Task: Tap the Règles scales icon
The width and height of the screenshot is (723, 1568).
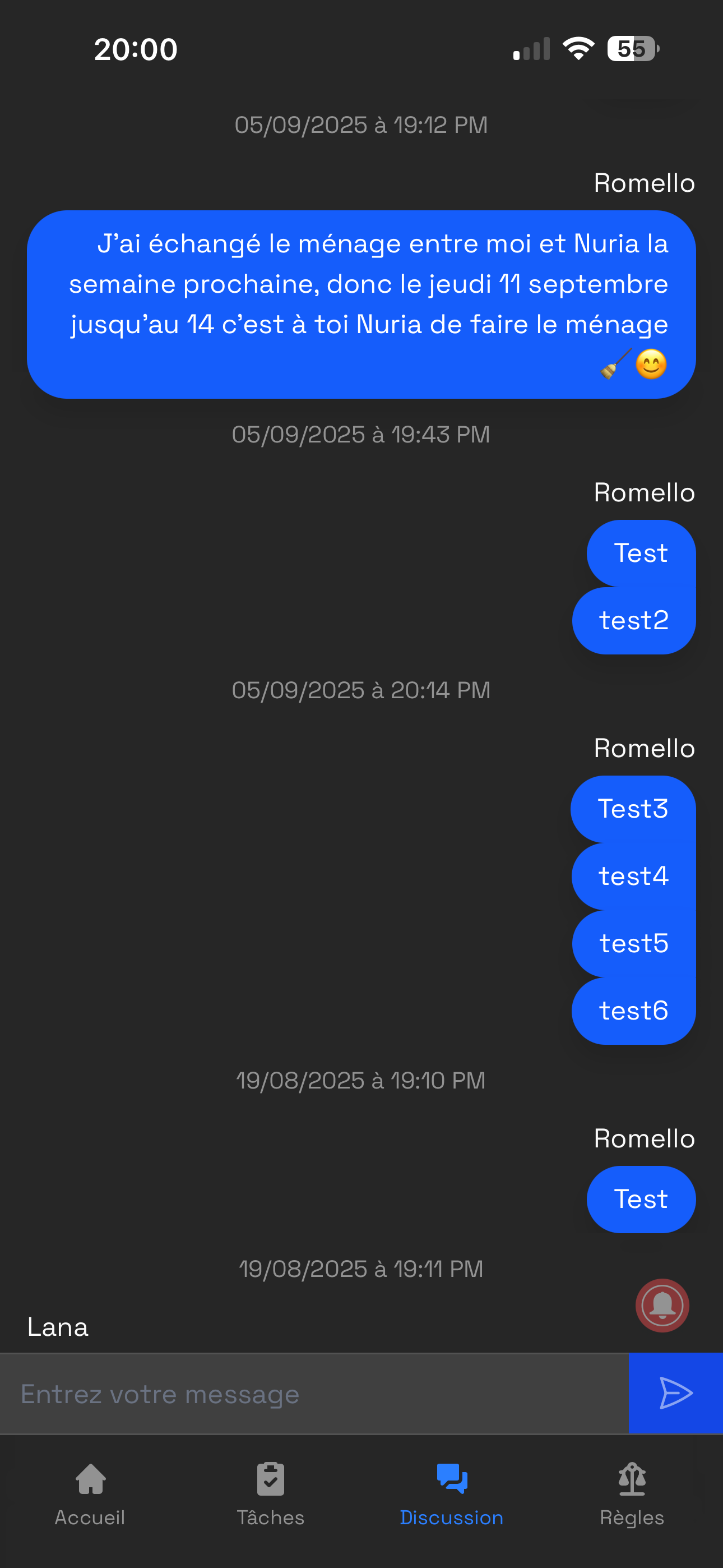Action: point(632,1479)
